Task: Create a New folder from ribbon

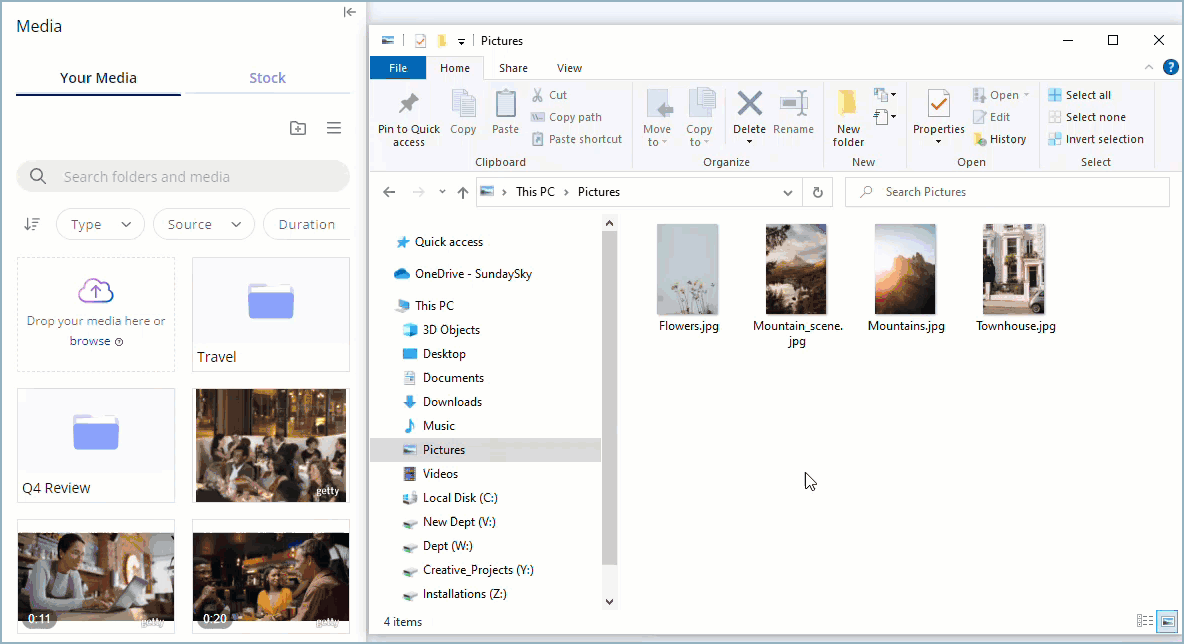Action: [848, 119]
